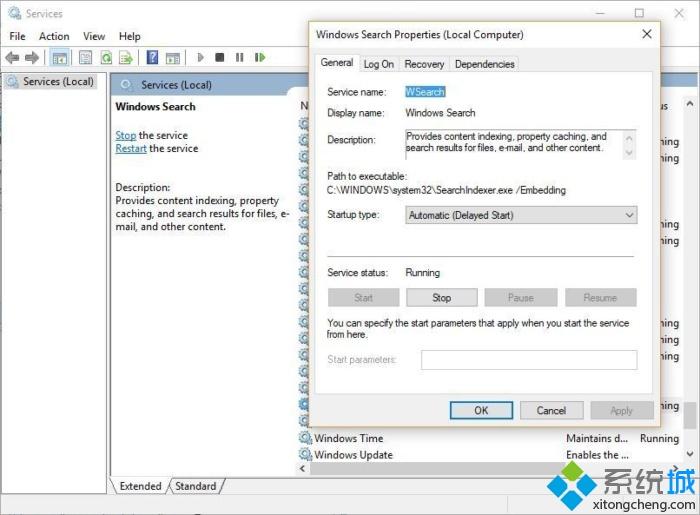Switch to the Dependencies tab

484,64
